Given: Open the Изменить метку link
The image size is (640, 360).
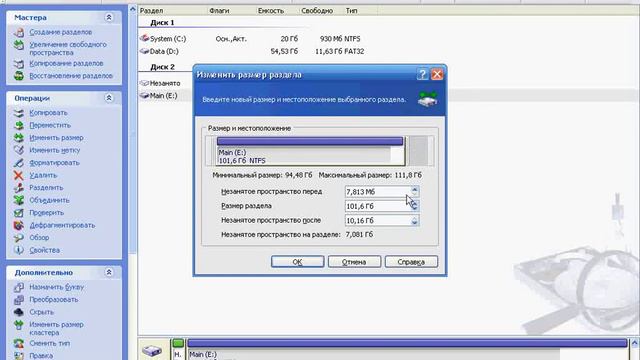Looking at the screenshot, I should coord(55,150).
